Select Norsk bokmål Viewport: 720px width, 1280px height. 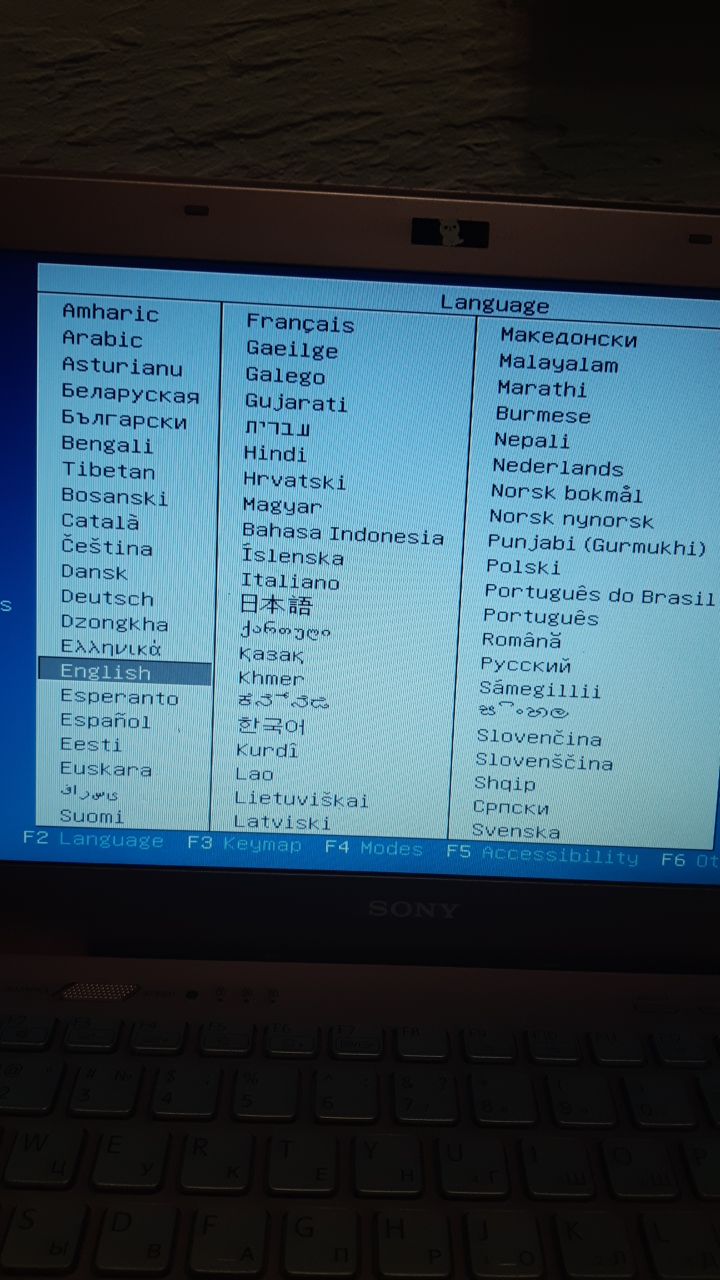(x=566, y=493)
